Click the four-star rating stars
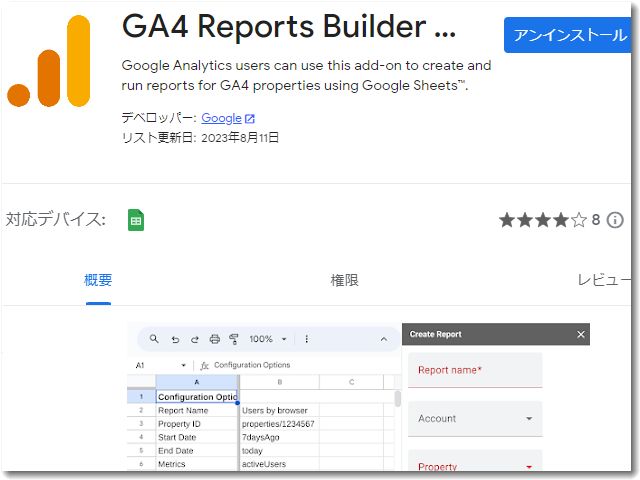 tap(543, 220)
